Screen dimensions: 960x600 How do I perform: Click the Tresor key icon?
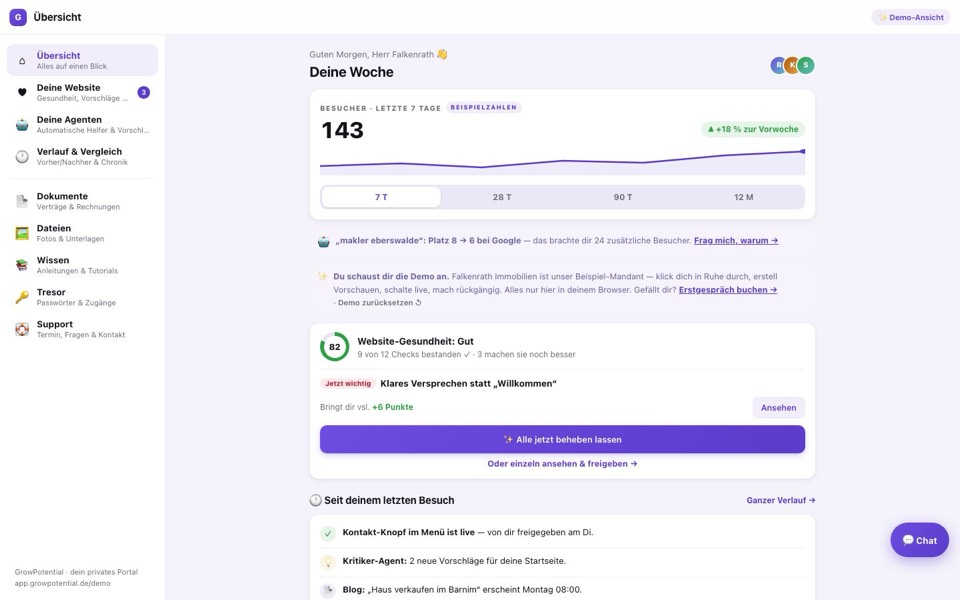tap(22, 297)
